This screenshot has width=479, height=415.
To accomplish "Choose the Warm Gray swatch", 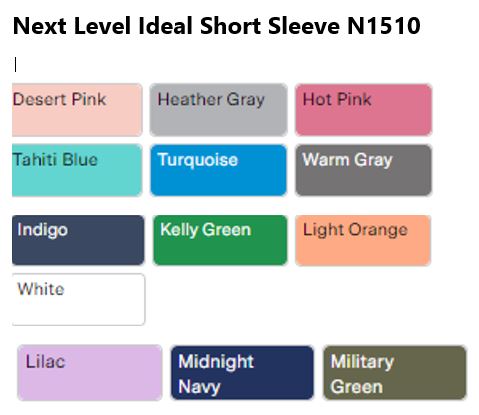I will pyautogui.click(x=364, y=170).
